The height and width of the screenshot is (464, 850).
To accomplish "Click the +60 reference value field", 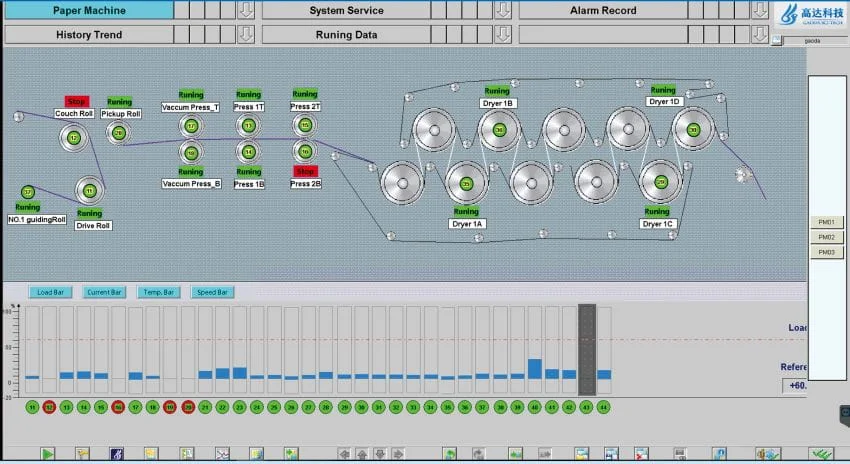I will pyautogui.click(x=795, y=385).
